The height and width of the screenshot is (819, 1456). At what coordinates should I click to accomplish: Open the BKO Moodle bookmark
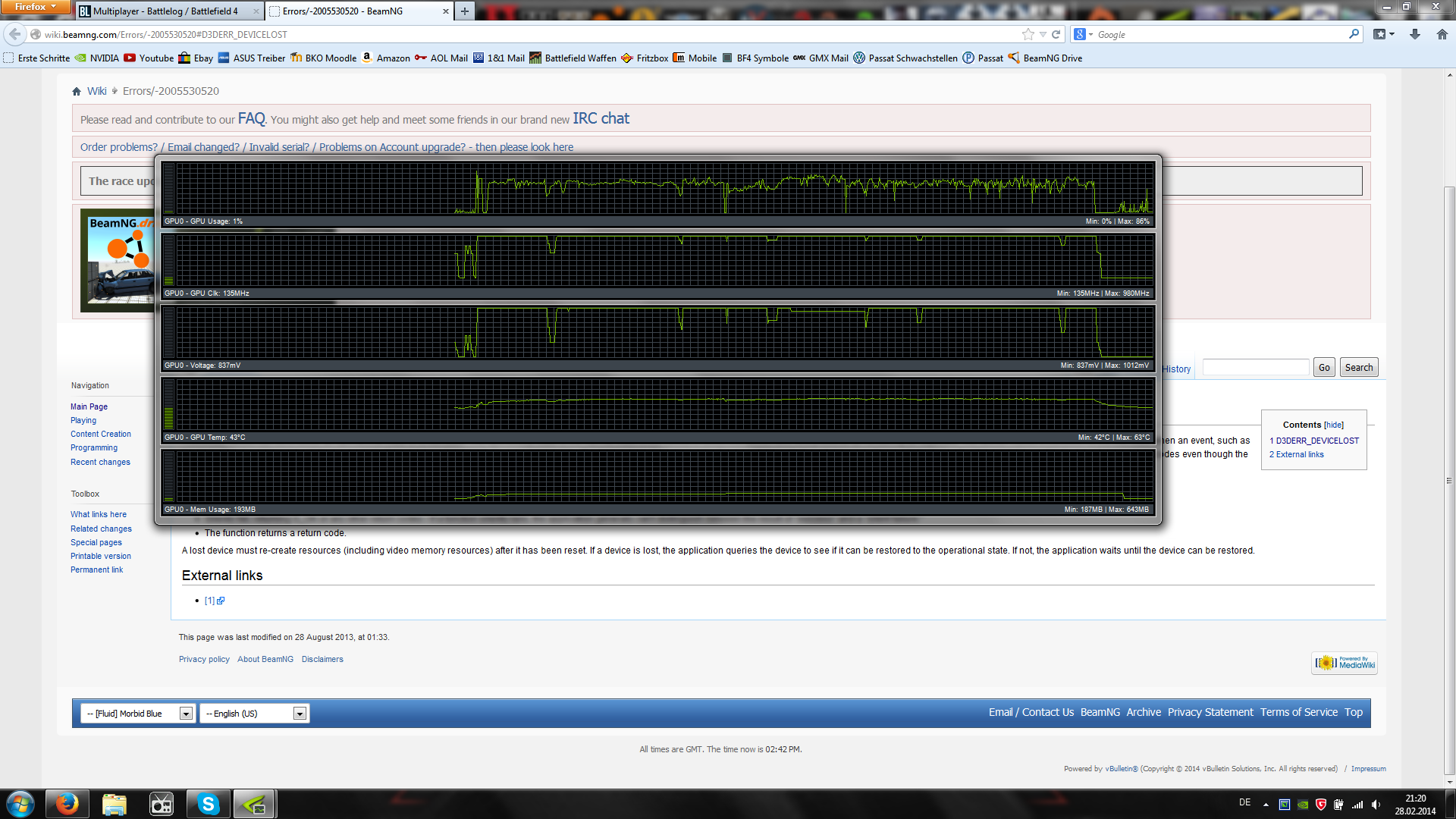coord(324,58)
